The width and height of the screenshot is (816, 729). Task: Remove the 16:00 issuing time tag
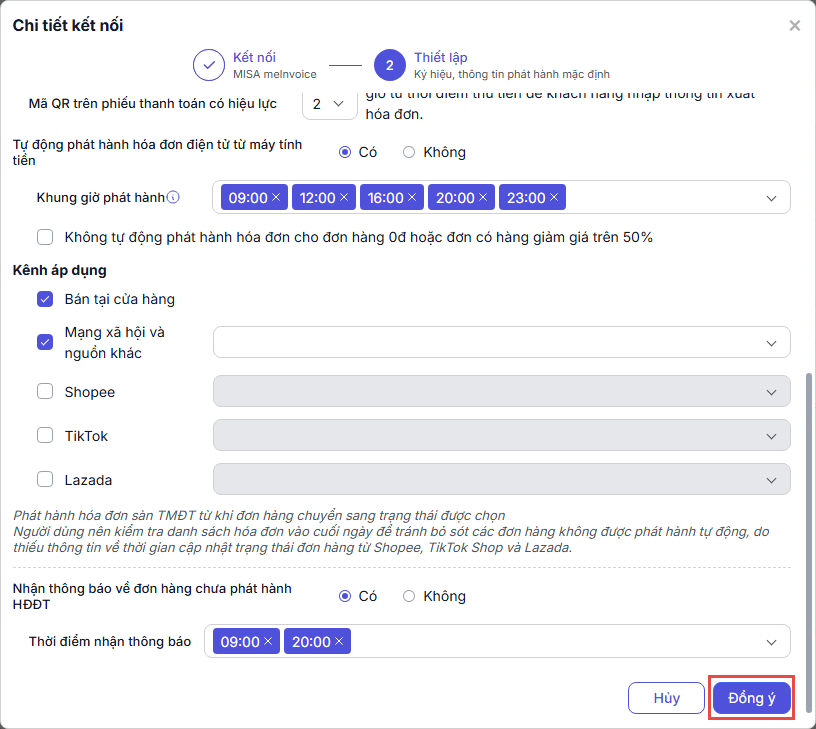pyautogui.click(x=411, y=198)
